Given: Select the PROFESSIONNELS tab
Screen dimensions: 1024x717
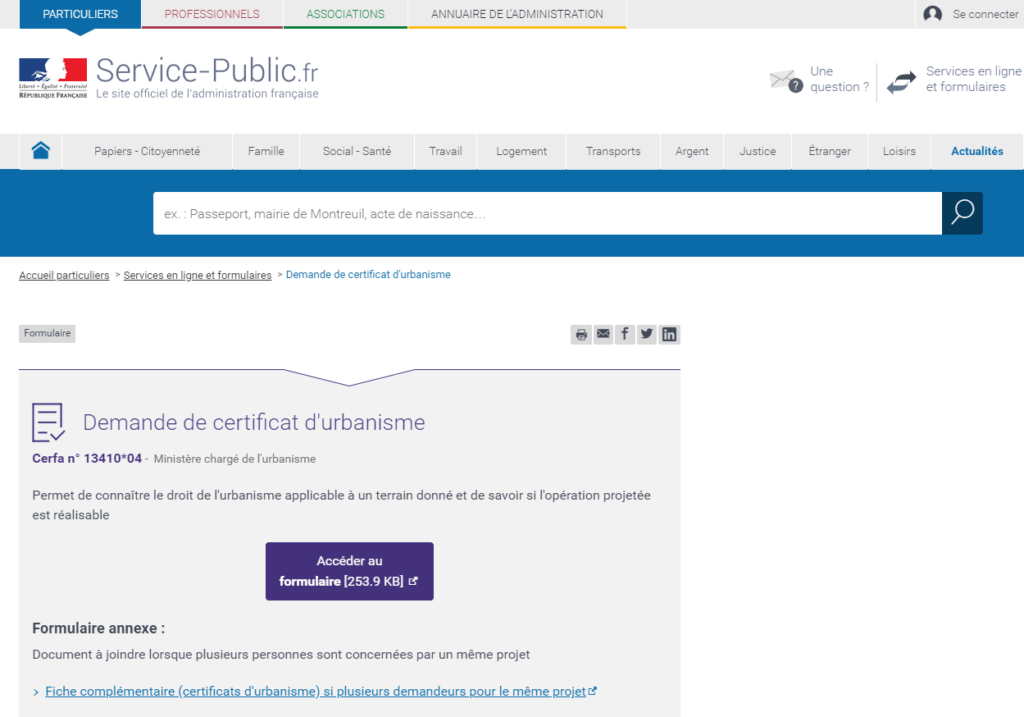Looking at the screenshot, I should point(211,14).
